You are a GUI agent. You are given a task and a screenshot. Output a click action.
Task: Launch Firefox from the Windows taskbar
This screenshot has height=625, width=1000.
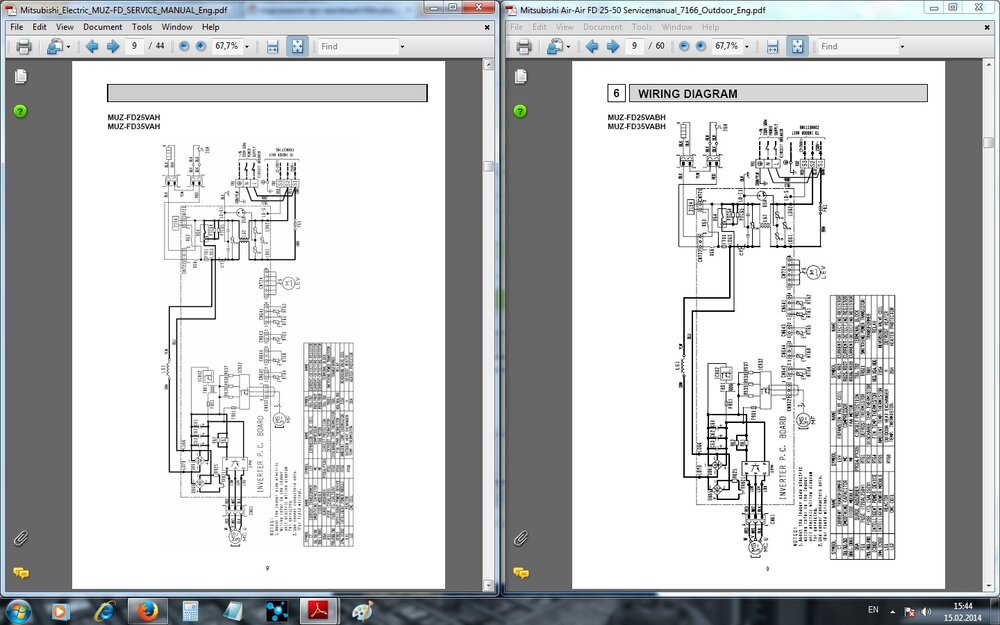point(147,610)
